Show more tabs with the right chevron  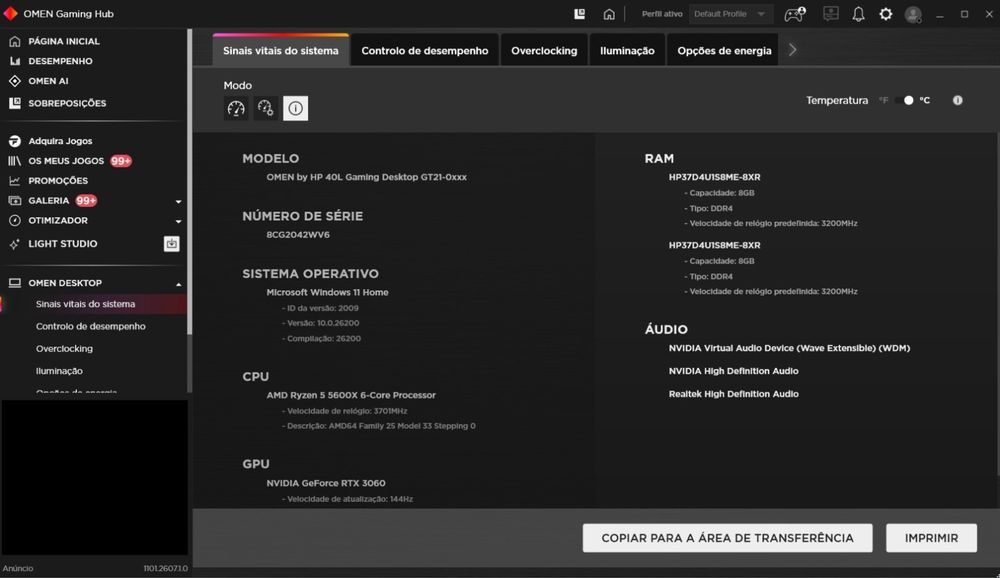click(x=792, y=50)
